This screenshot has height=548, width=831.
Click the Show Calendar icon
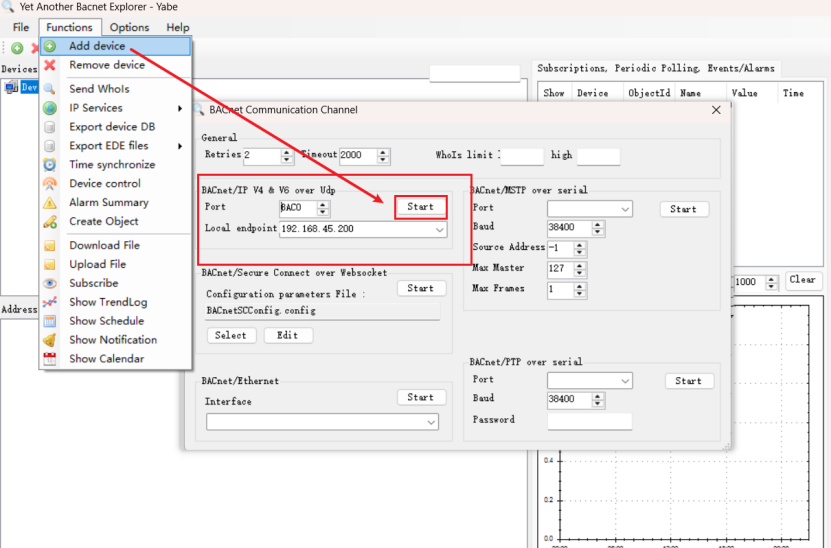tap(50, 359)
